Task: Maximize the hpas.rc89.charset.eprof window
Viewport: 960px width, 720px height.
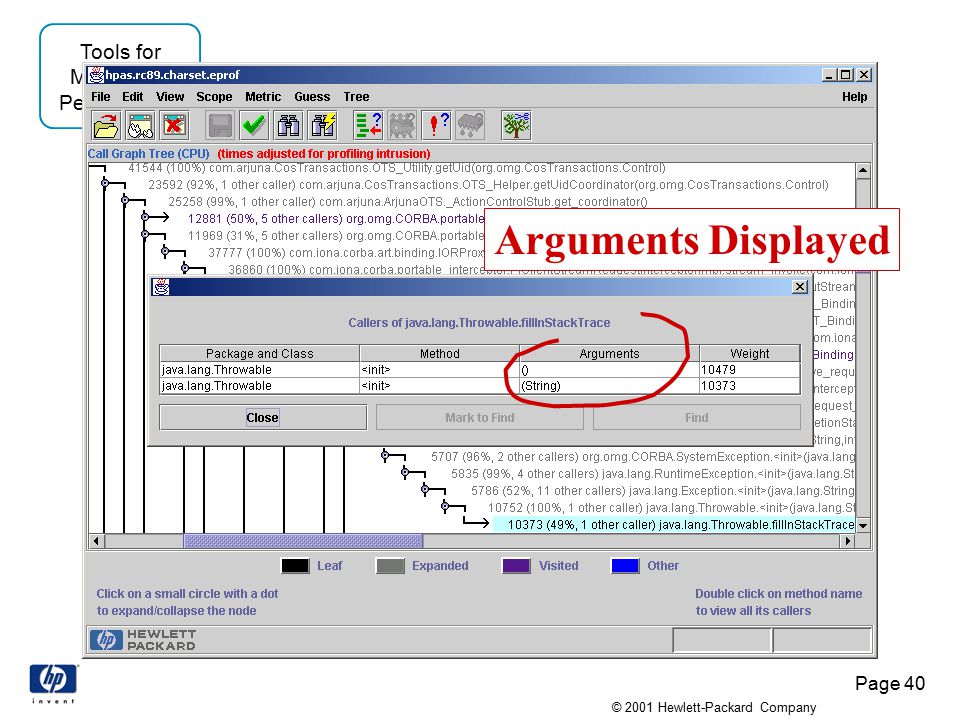Action: tap(846, 75)
